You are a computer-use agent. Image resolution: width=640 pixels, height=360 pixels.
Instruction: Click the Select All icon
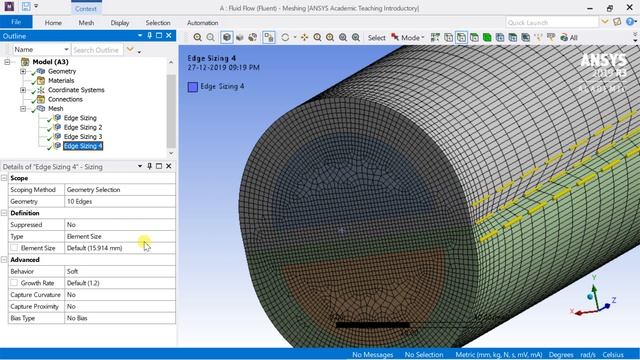click(569, 38)
